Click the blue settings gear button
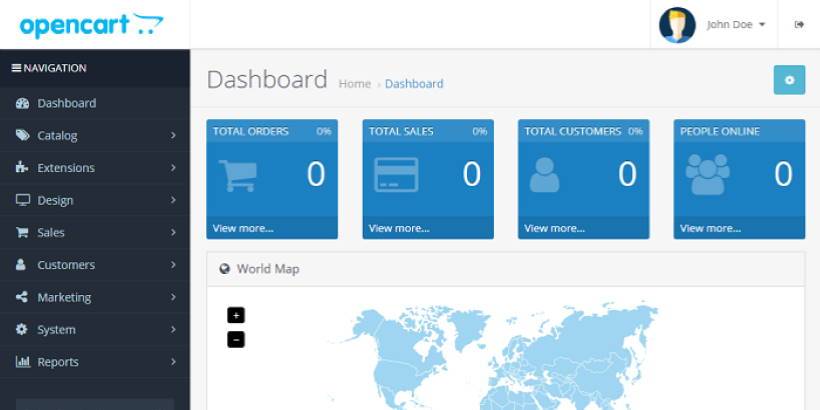Screen dimensions: 820x410 (789, 80)
